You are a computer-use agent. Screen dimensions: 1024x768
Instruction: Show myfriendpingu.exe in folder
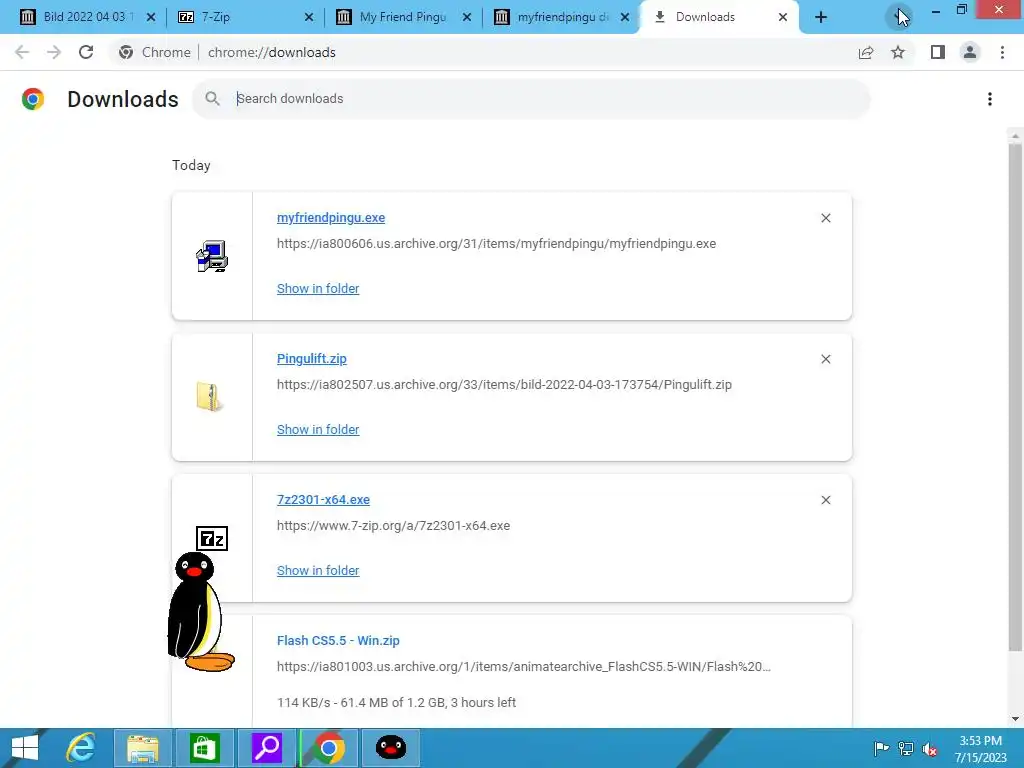(x=318, y=289)
